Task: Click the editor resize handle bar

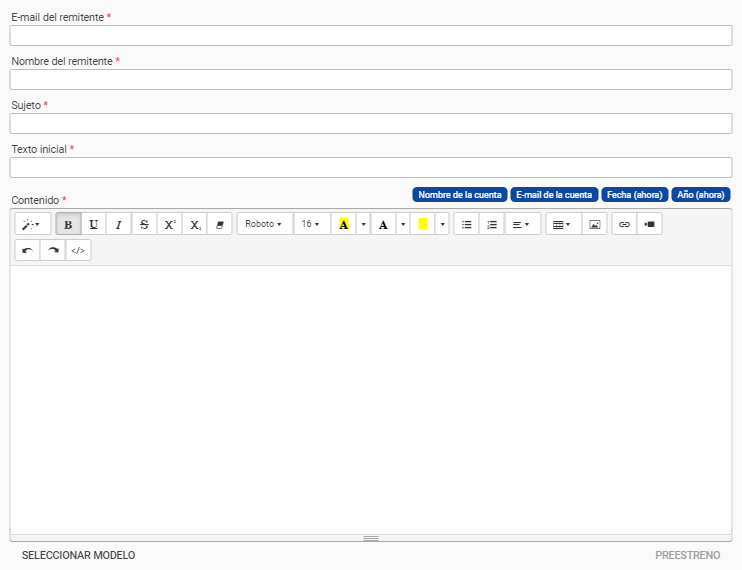Action: (x=371, y=538)
